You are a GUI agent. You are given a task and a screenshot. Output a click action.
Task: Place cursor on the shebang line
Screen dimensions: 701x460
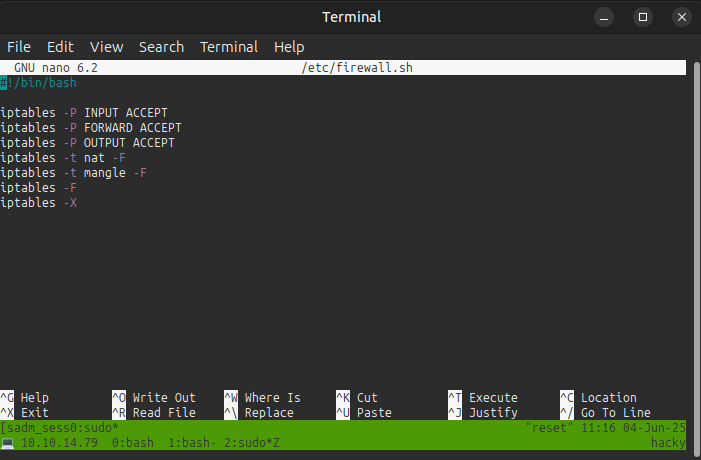(40, 83)
